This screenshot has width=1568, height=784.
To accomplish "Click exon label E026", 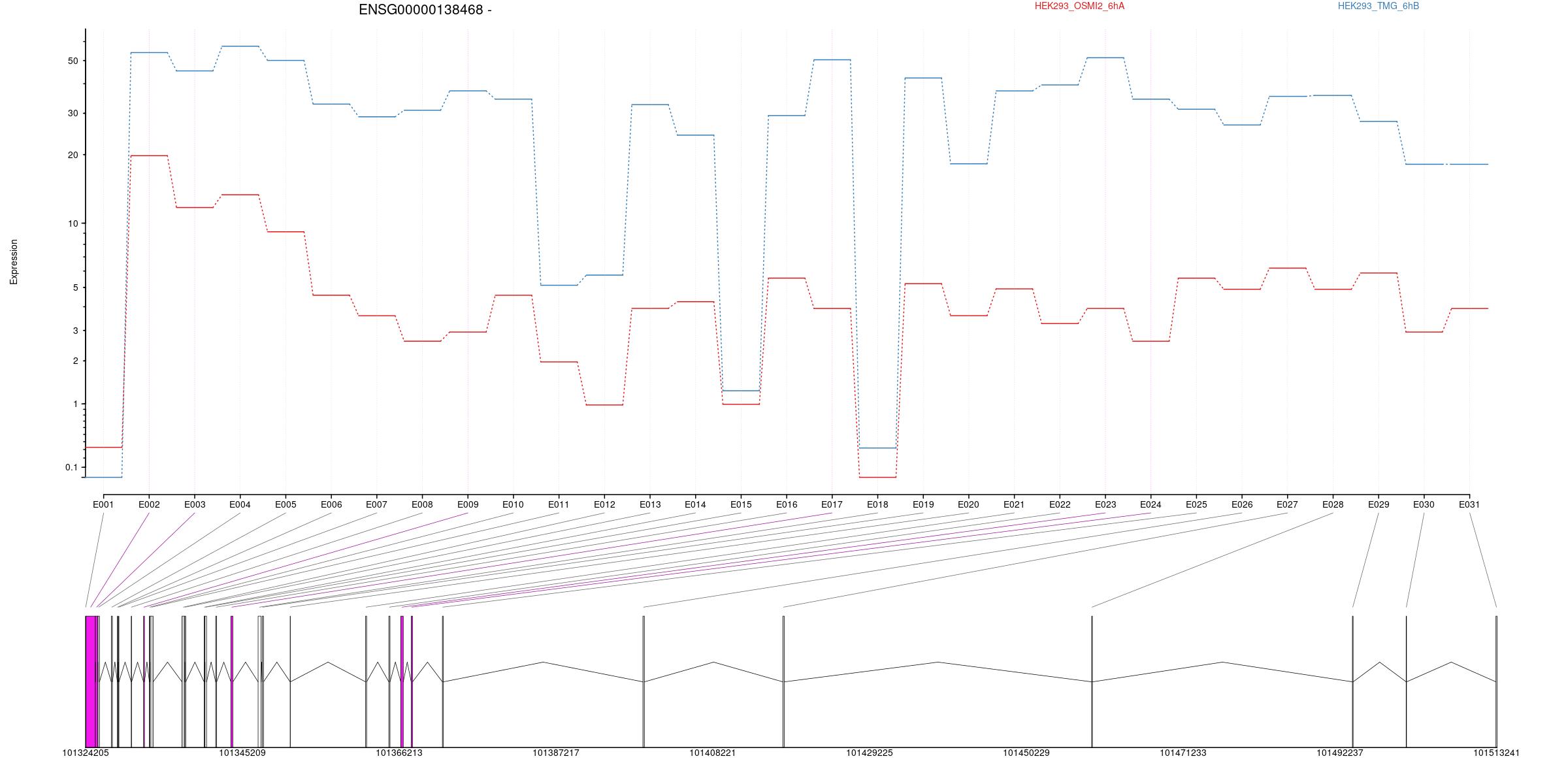I will coord(1242,504).
